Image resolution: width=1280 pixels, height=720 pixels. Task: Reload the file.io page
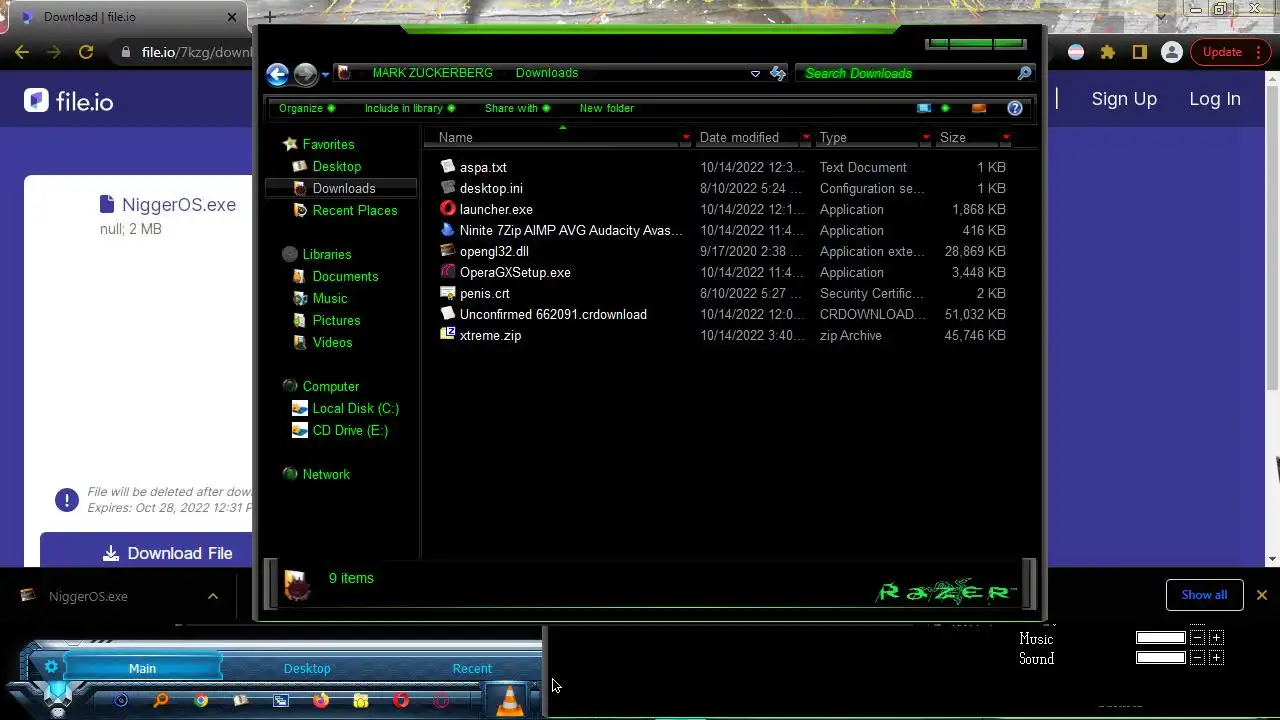[x=86, y=52]
